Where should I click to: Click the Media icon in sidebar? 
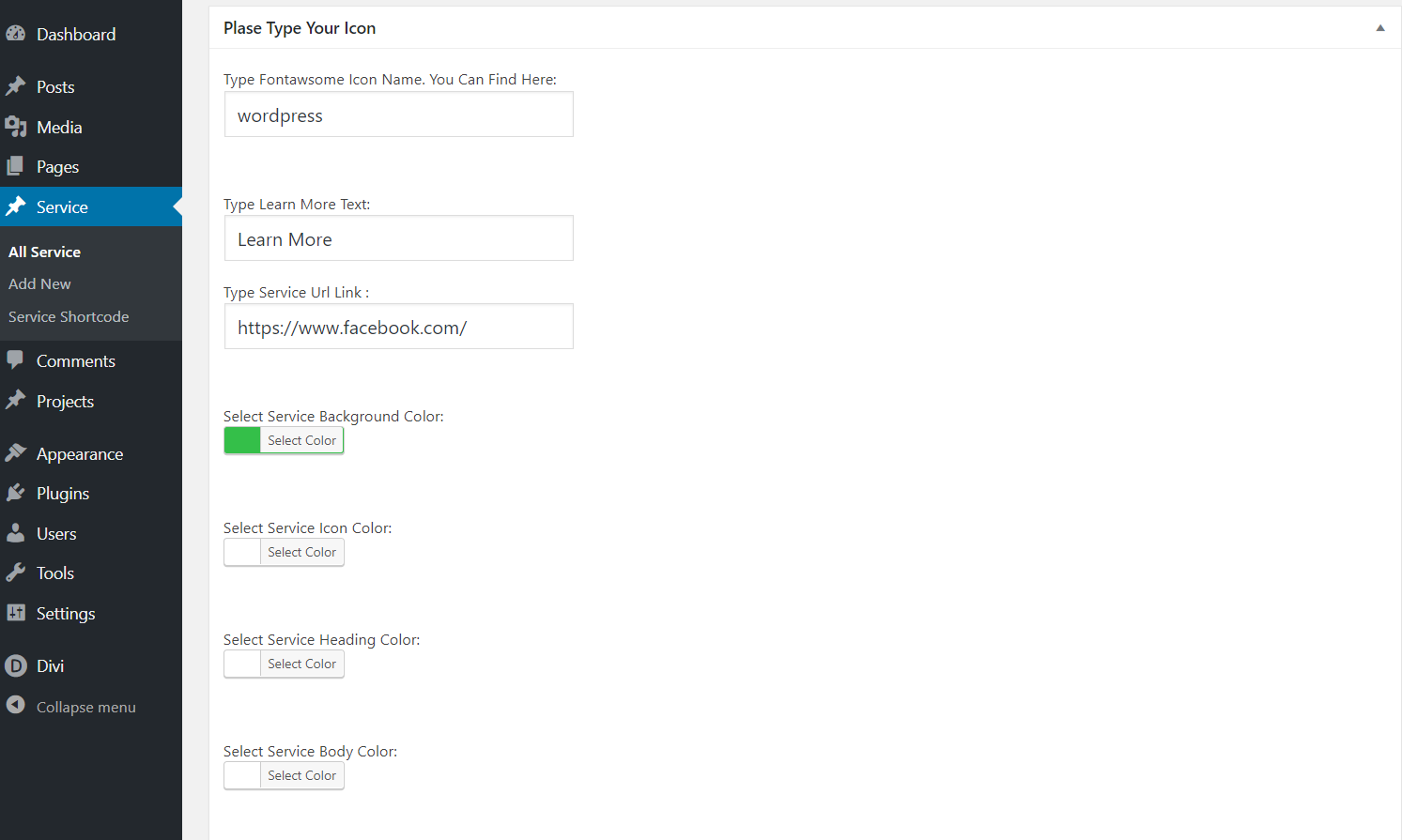16,127
